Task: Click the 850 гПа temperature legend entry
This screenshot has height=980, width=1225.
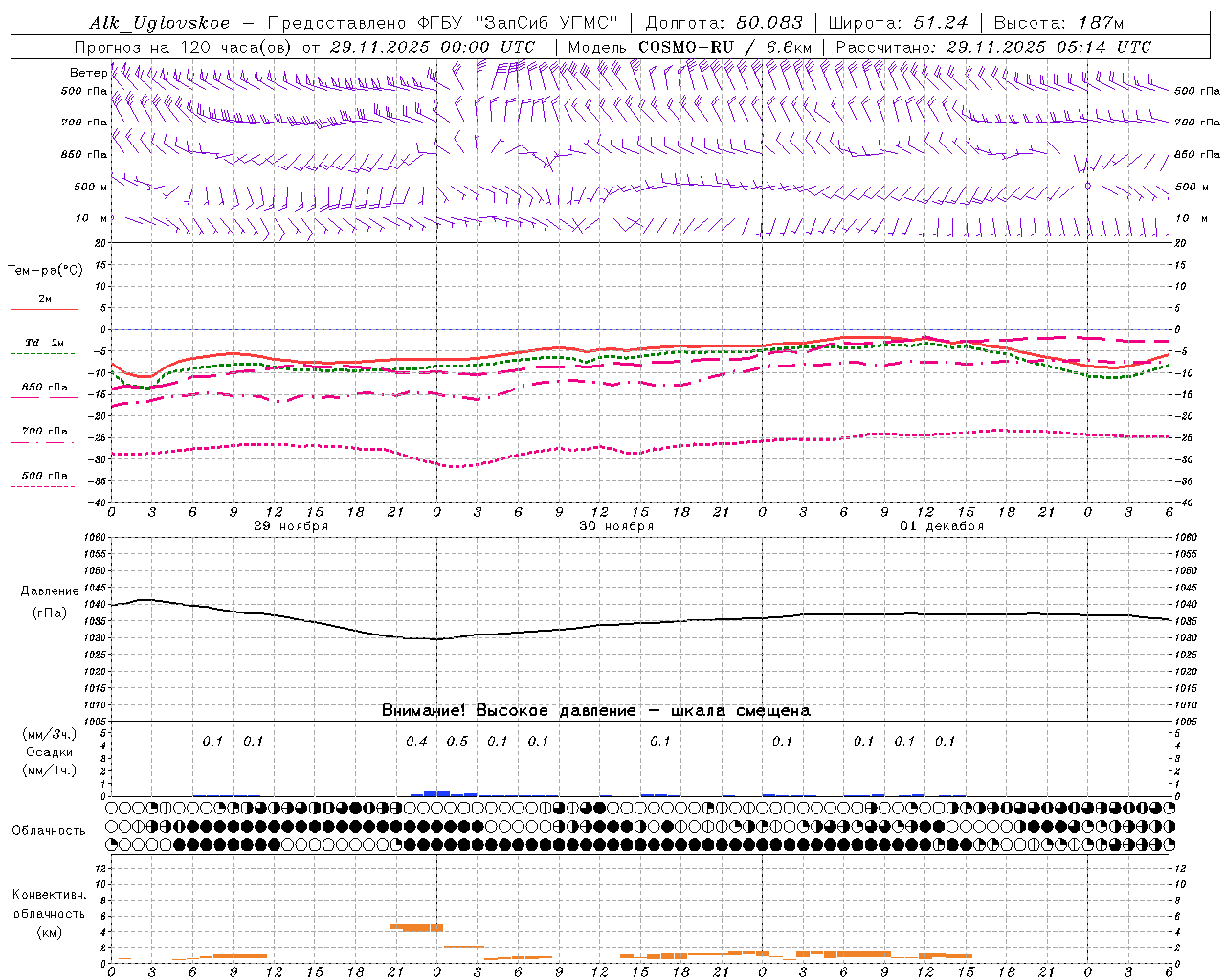Action: (x=44, y=388)
